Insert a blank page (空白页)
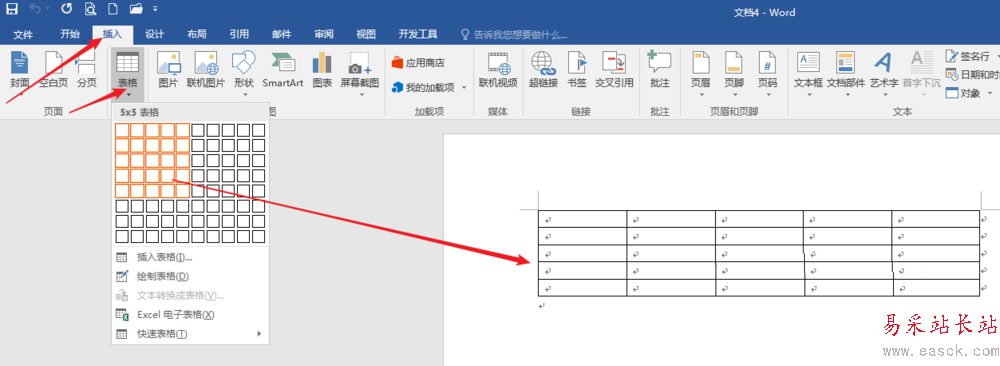The image size is (1000, 366). (54, 70)
